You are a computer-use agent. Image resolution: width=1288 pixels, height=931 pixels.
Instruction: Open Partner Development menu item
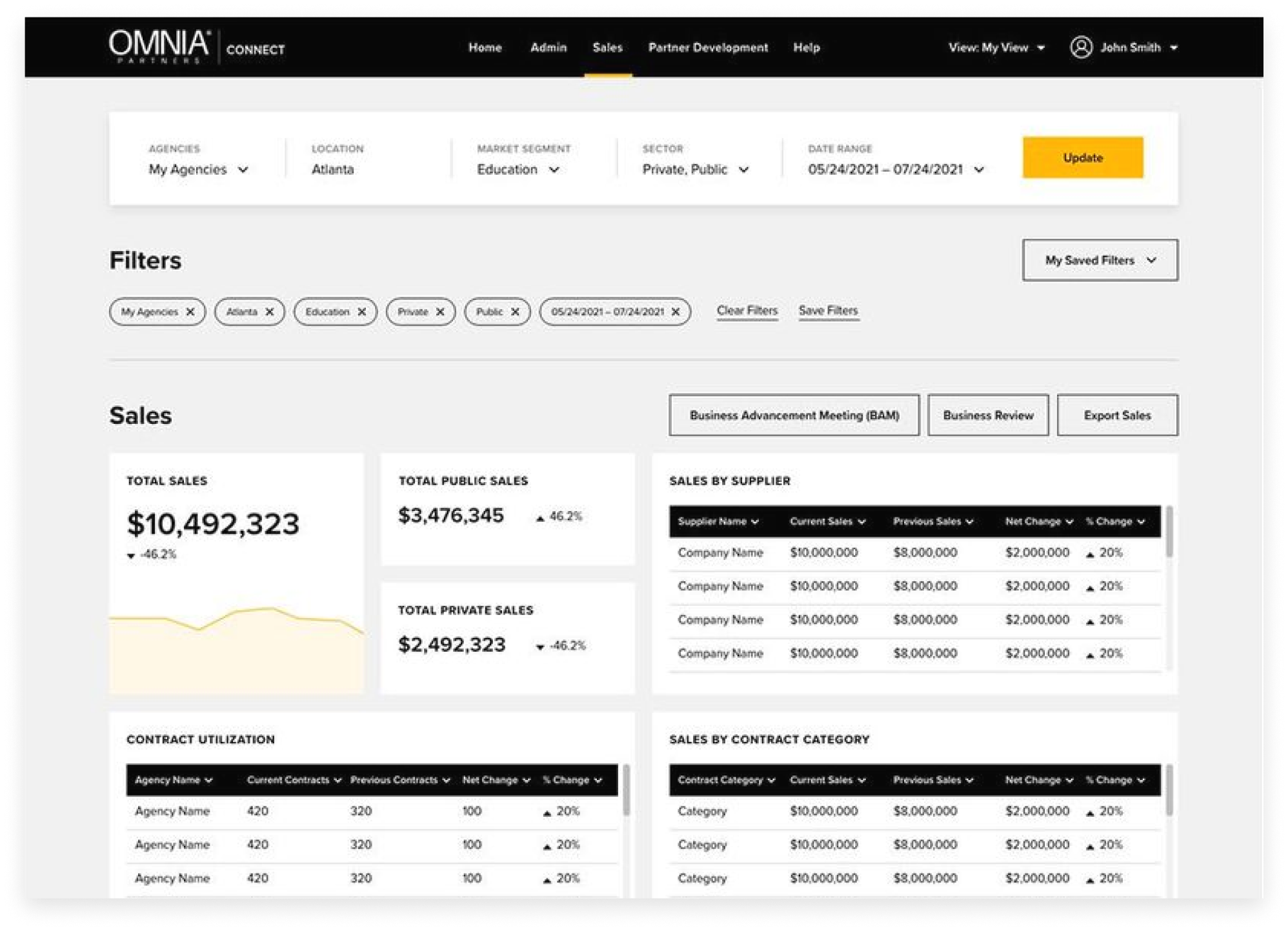[x=708, y=47]
